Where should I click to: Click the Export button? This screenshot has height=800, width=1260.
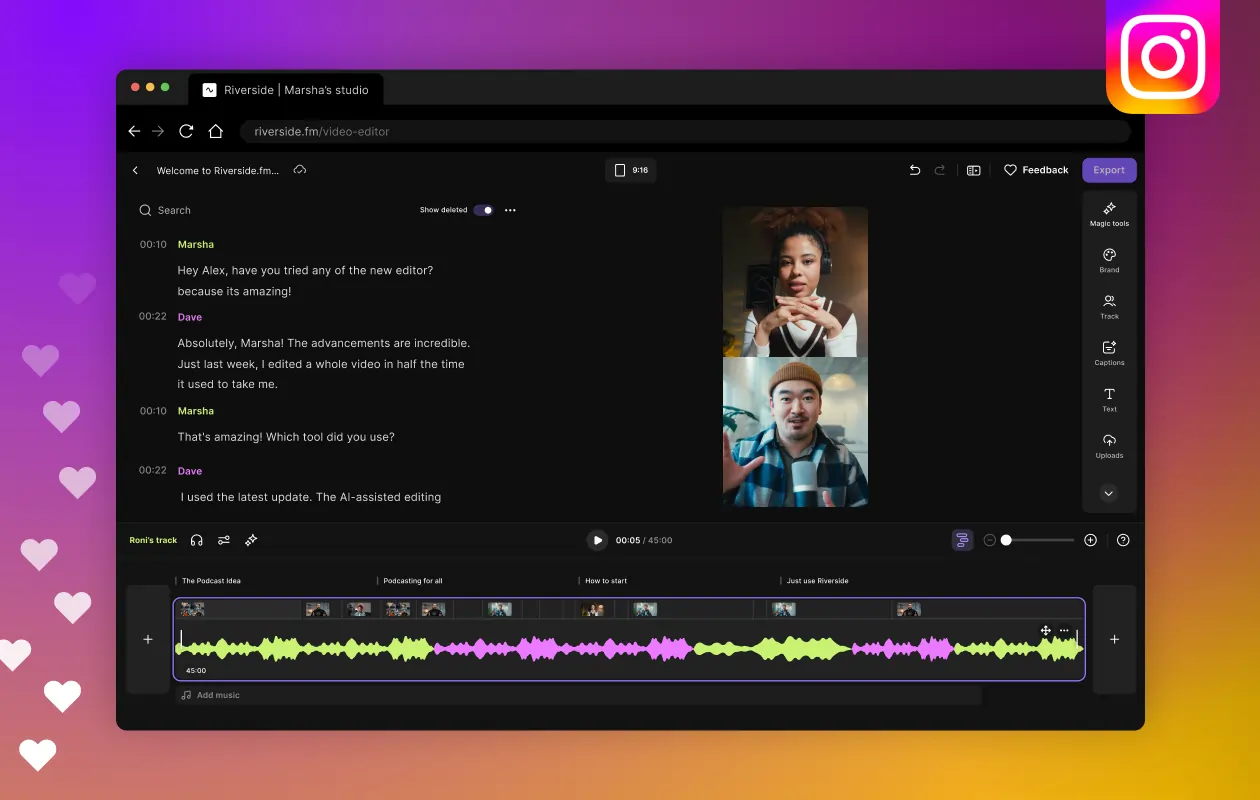click(x=1108, y=170)
